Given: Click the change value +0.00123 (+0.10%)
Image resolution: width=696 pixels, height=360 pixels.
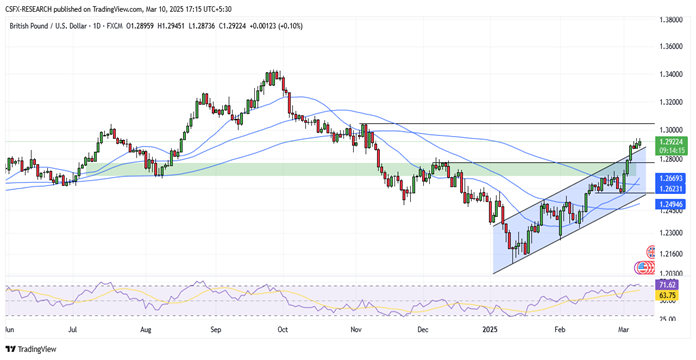Looking at the screenshot, I should pyautogui.click(x=276, y=26).
